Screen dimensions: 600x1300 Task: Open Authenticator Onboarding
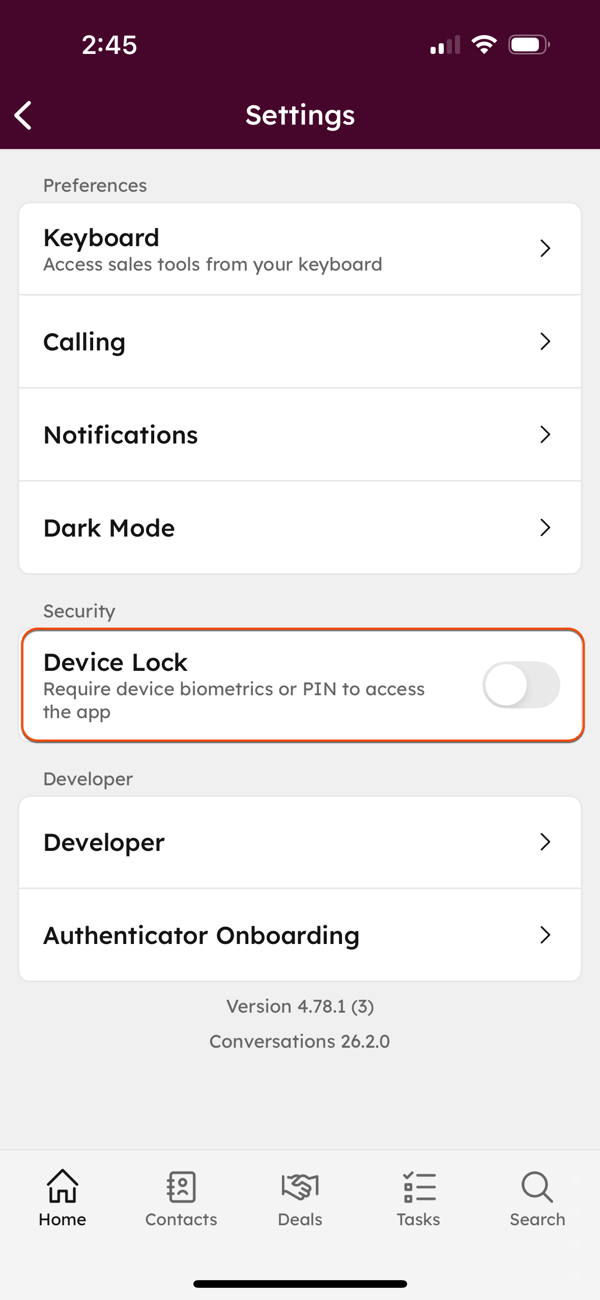300,935
